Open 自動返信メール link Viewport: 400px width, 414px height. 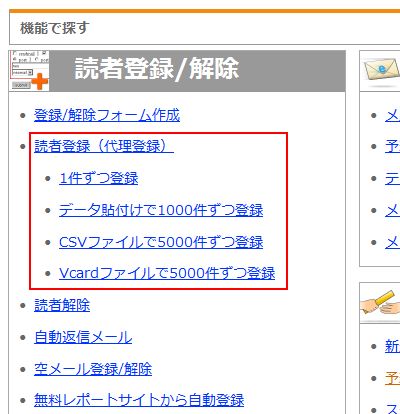click(x=83, y=337)
